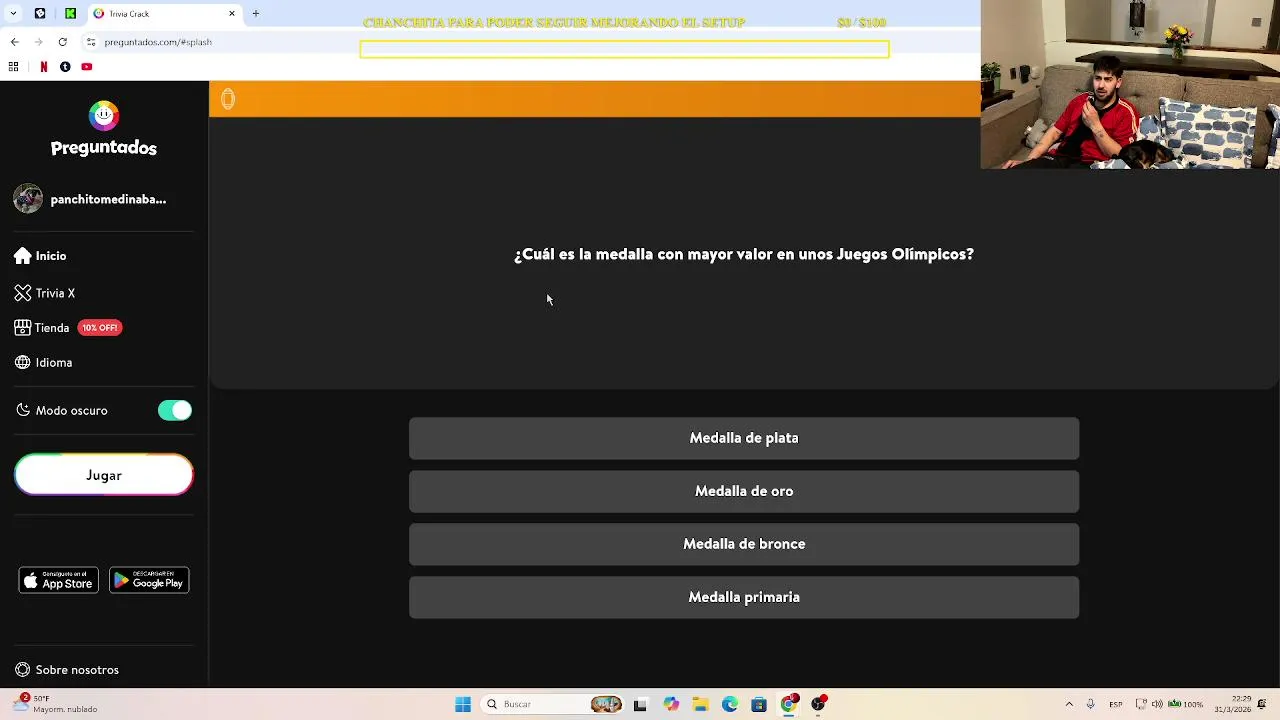Click the browser back arrow

14,42
